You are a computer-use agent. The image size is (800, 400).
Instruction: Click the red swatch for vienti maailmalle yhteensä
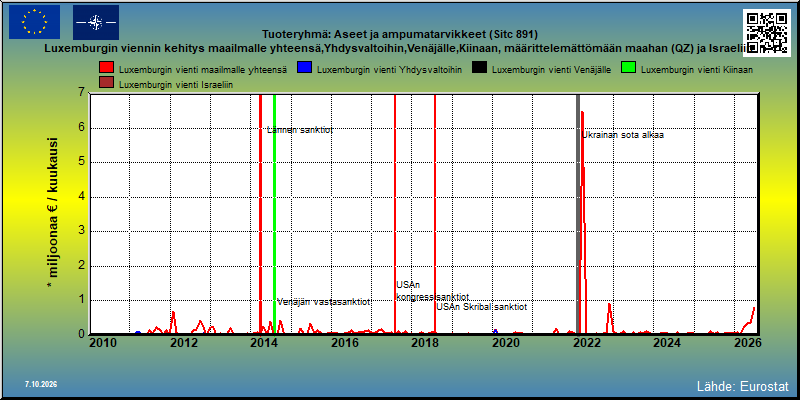coord(108,69)
